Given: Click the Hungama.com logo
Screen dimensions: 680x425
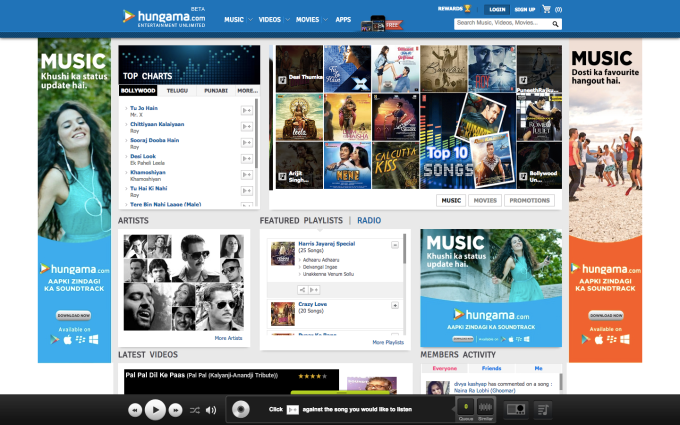Looking at the screenshot, I should click(x=164, y=18).
